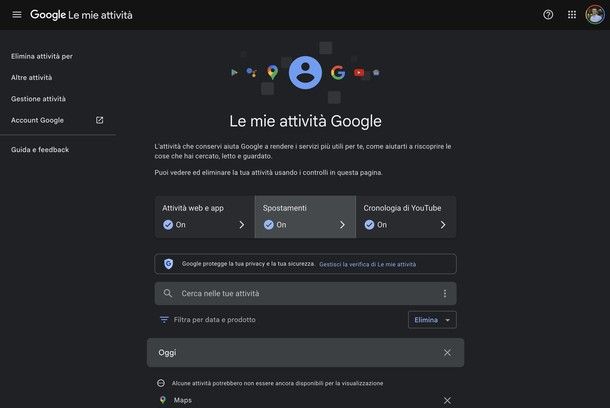Click blue check status under Spostamenti

pos(269,225)
